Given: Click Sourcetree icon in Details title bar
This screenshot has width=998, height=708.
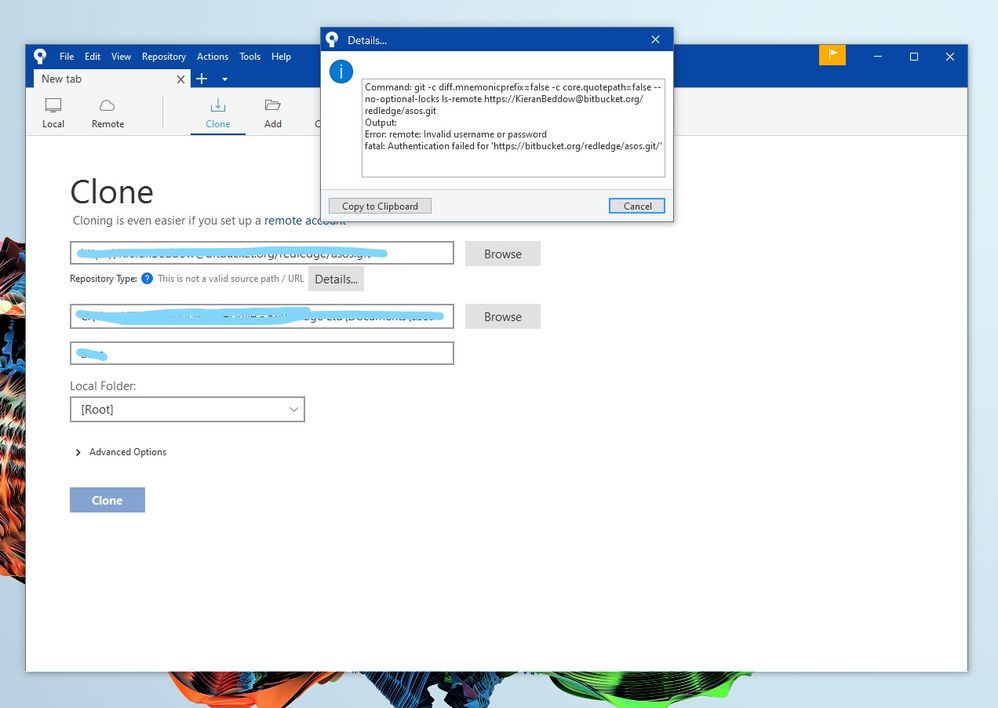Looking at the screenshot, I should [x=332, y=39].
